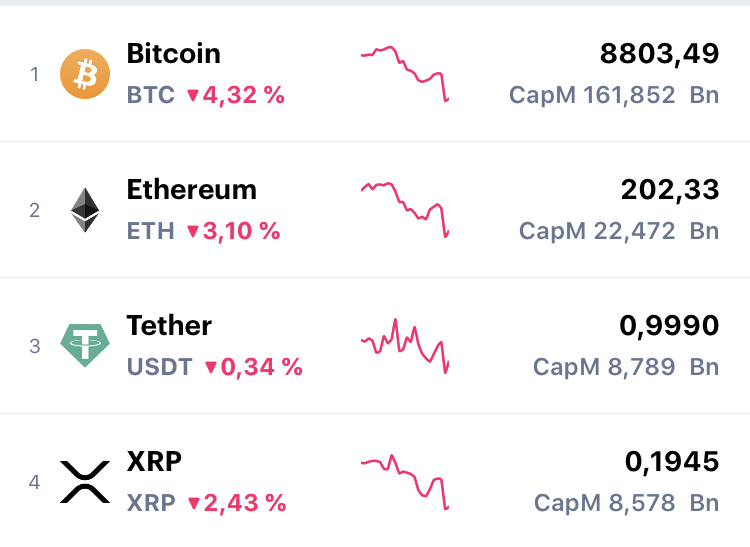Click the orange Bitcoin logo icon

point(85,74)
